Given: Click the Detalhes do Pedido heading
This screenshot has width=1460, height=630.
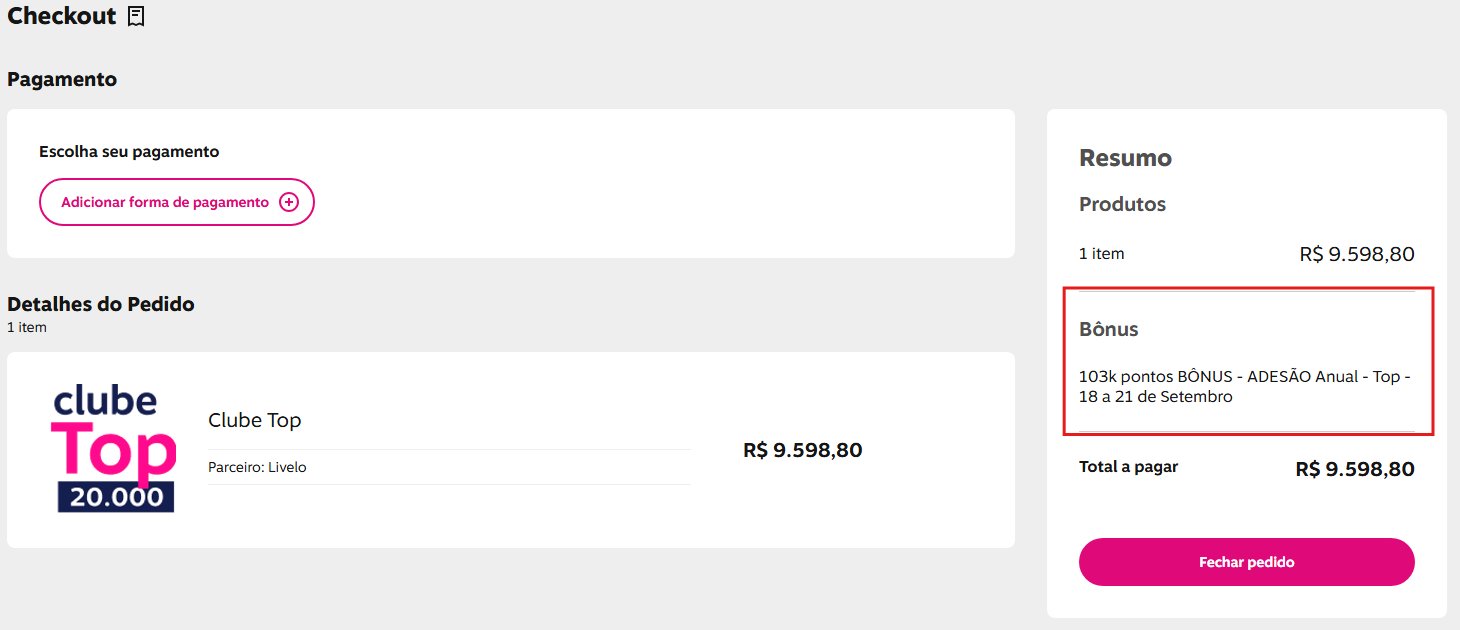Looking at the screenshot, I should (x=101, y=304).
